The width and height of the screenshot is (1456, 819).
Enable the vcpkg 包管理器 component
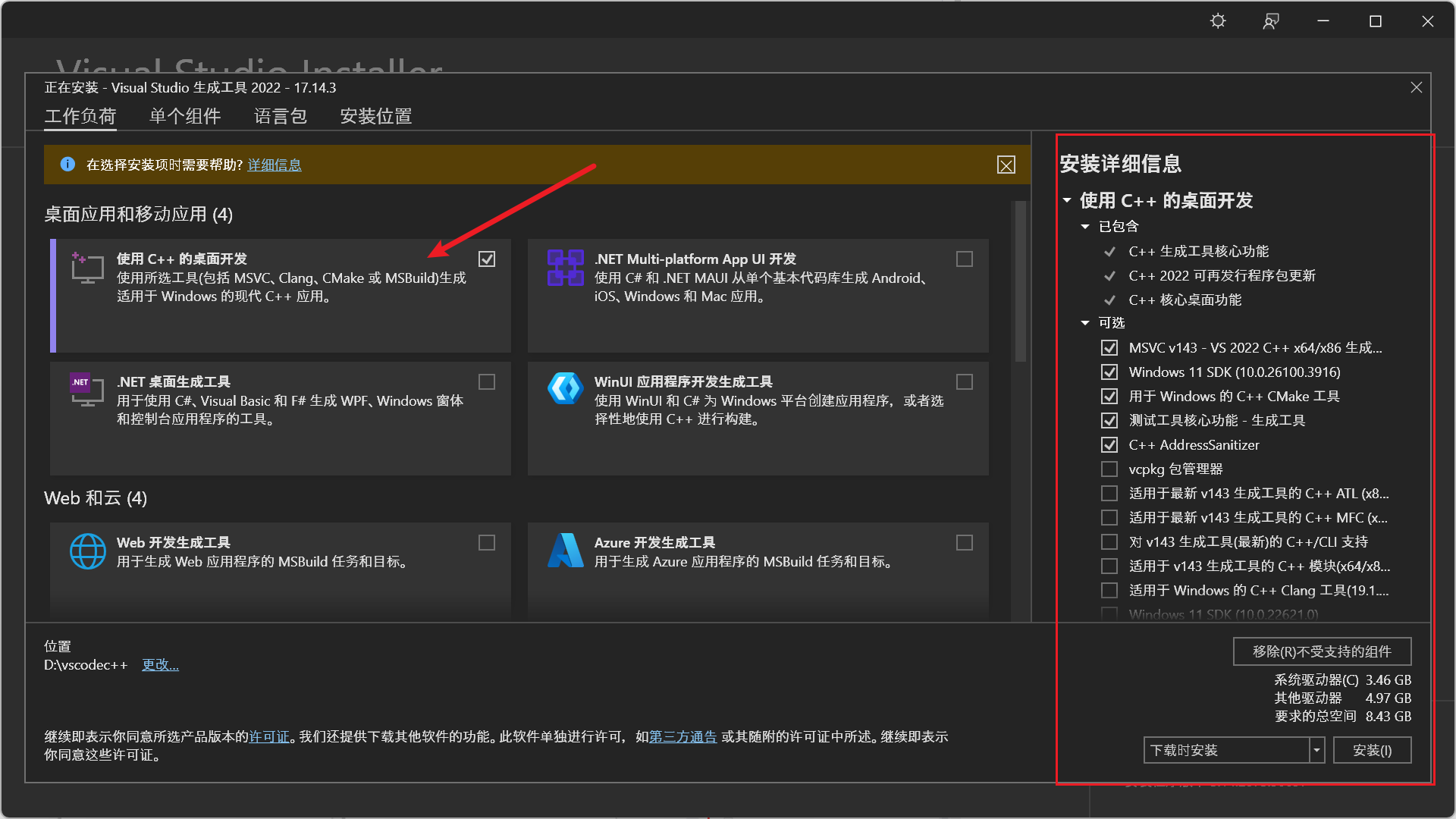[1109, 469]
